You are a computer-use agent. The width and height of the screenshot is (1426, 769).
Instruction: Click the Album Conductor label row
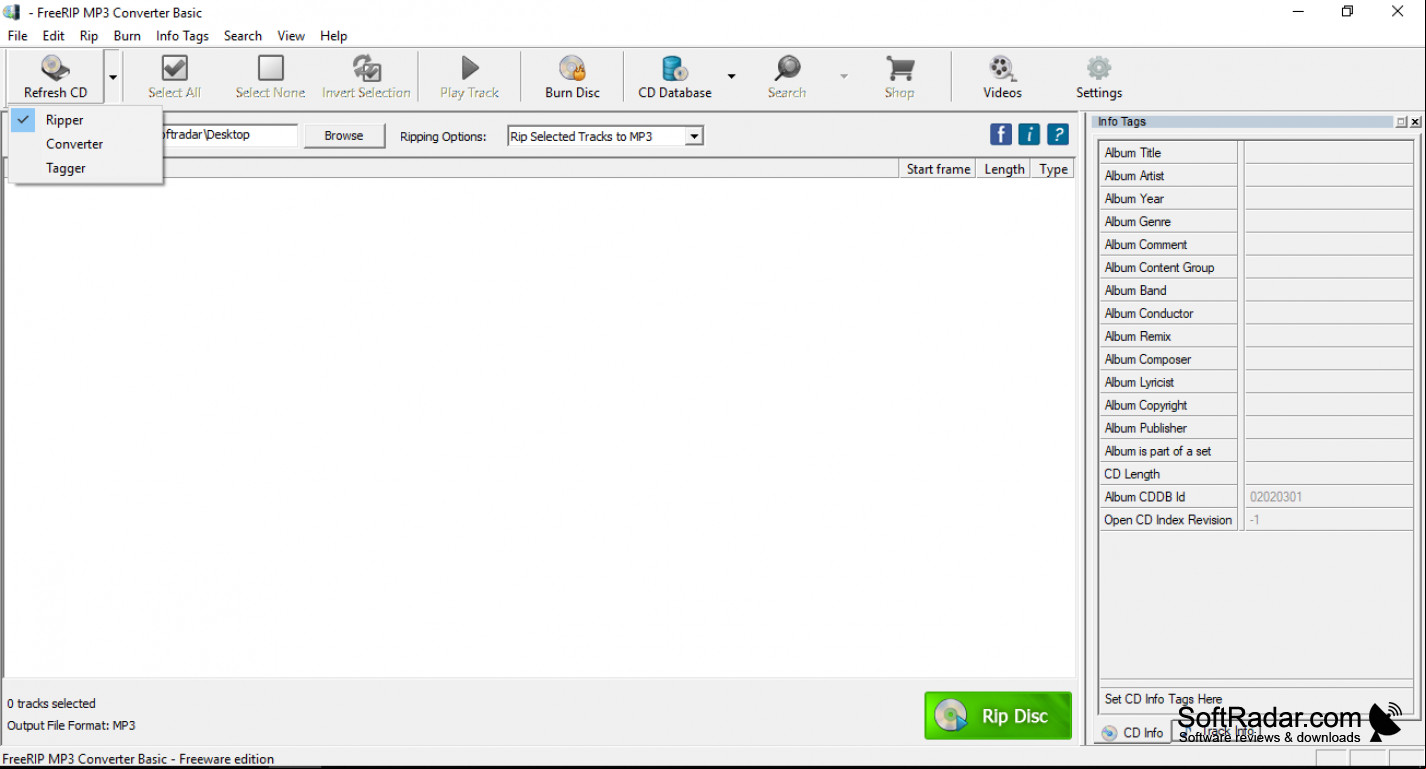click(x=1168, y=314)
